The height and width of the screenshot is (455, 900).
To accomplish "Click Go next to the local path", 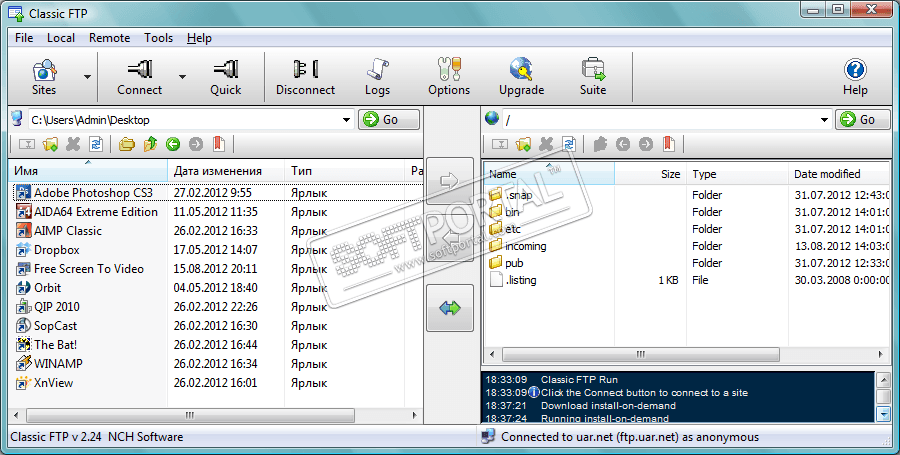I will [x=389, y=119].
